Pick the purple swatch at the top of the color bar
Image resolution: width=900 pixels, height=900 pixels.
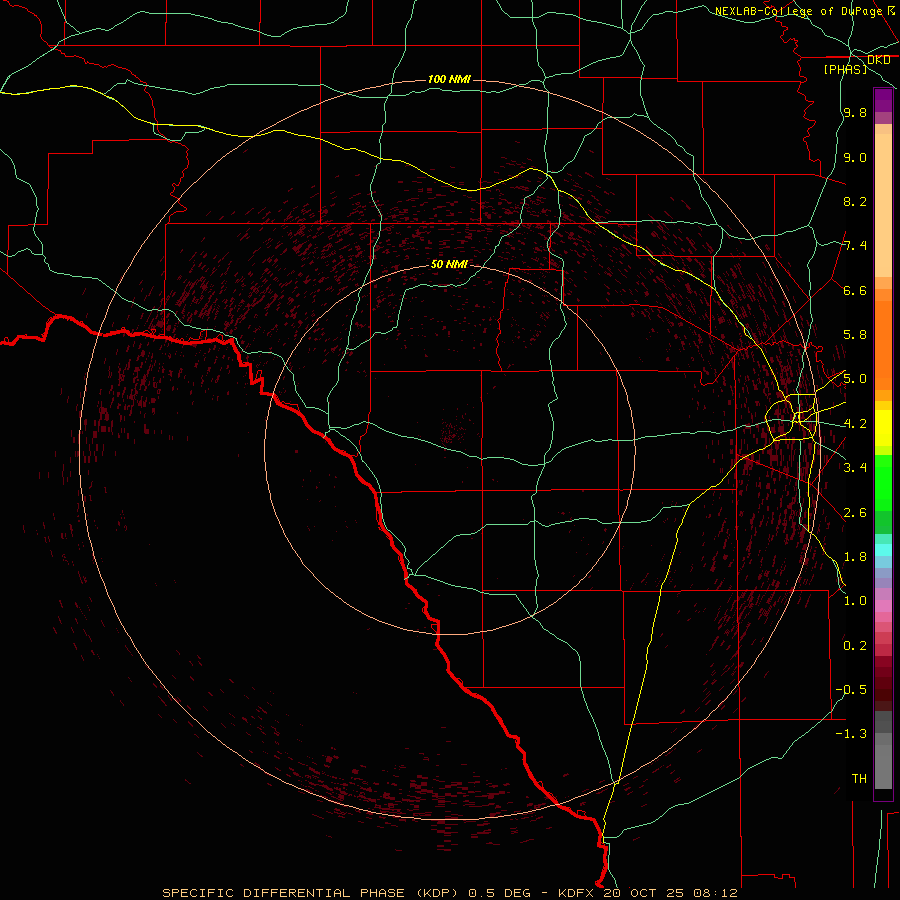[x=883, y=100]
